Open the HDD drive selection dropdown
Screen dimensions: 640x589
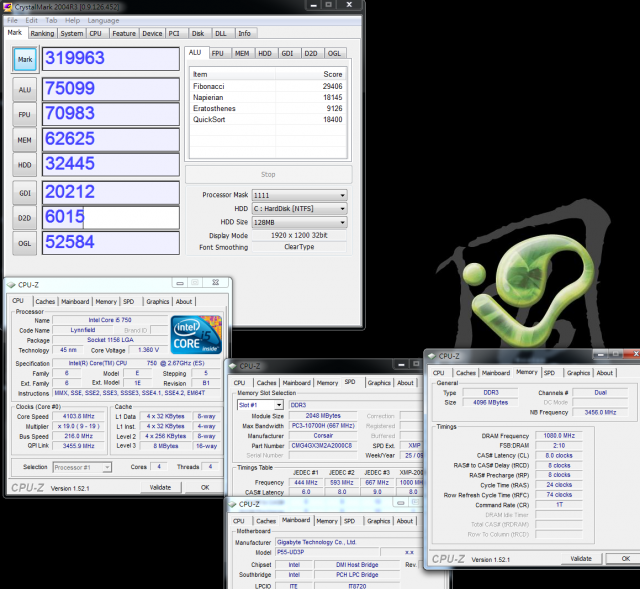[x=300, y=209]
